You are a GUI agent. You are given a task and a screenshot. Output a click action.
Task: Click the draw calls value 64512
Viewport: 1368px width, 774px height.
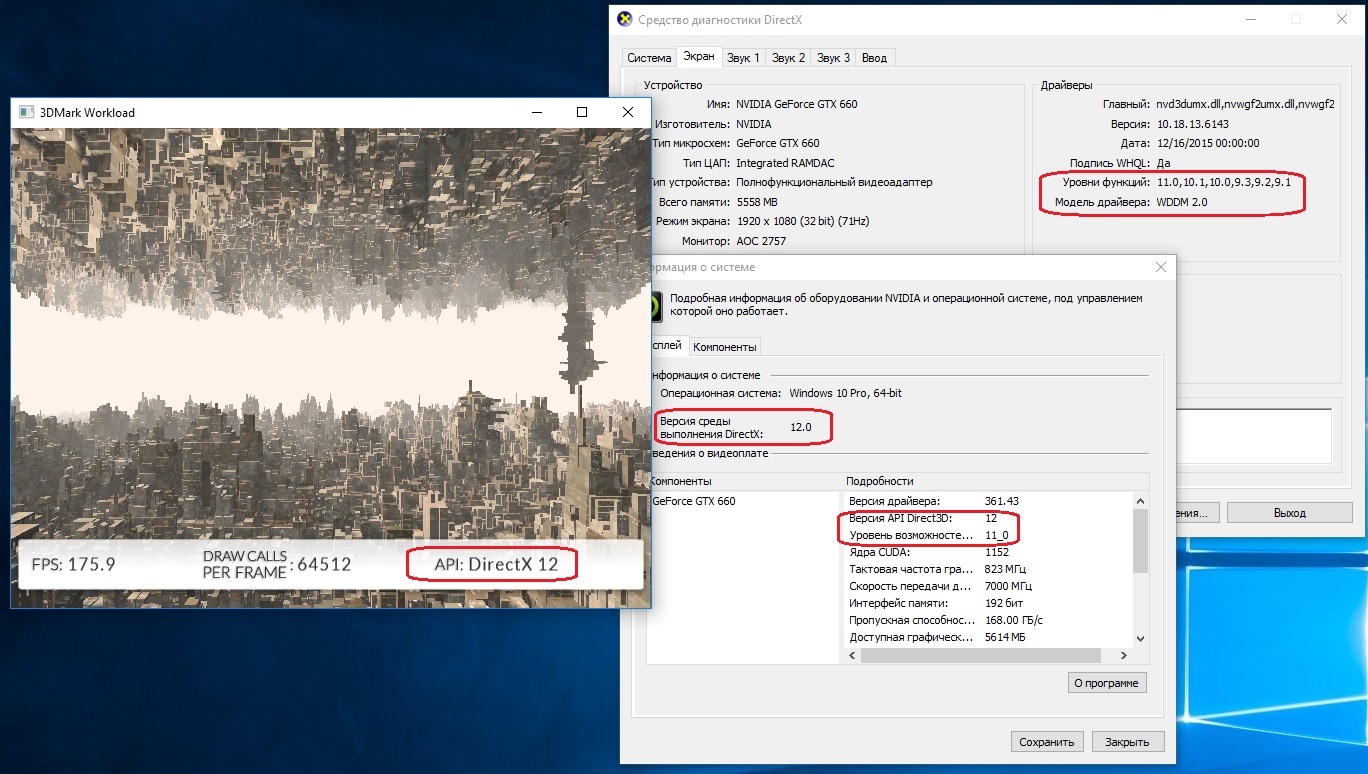324,564
